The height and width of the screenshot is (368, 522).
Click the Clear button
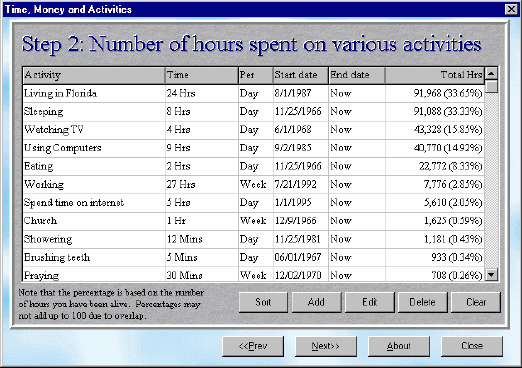point(476,302)
